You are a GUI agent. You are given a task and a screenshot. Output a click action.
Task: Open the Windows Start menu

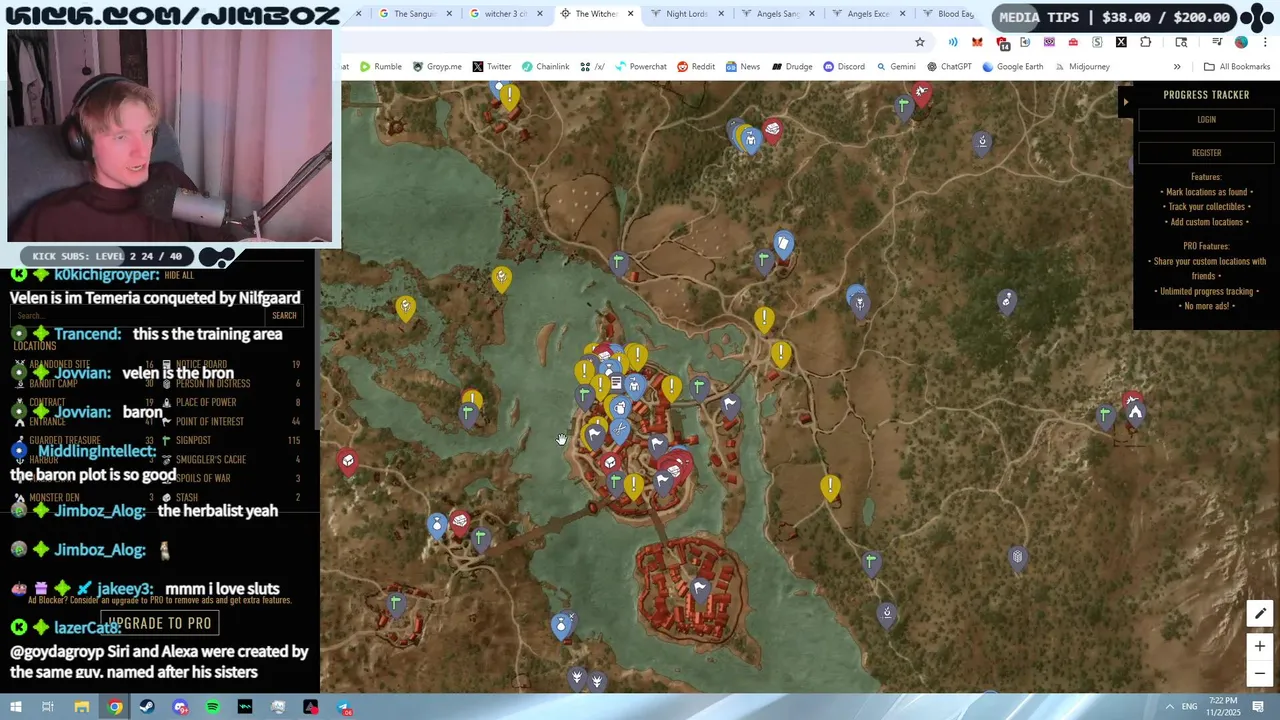(15, 707)
